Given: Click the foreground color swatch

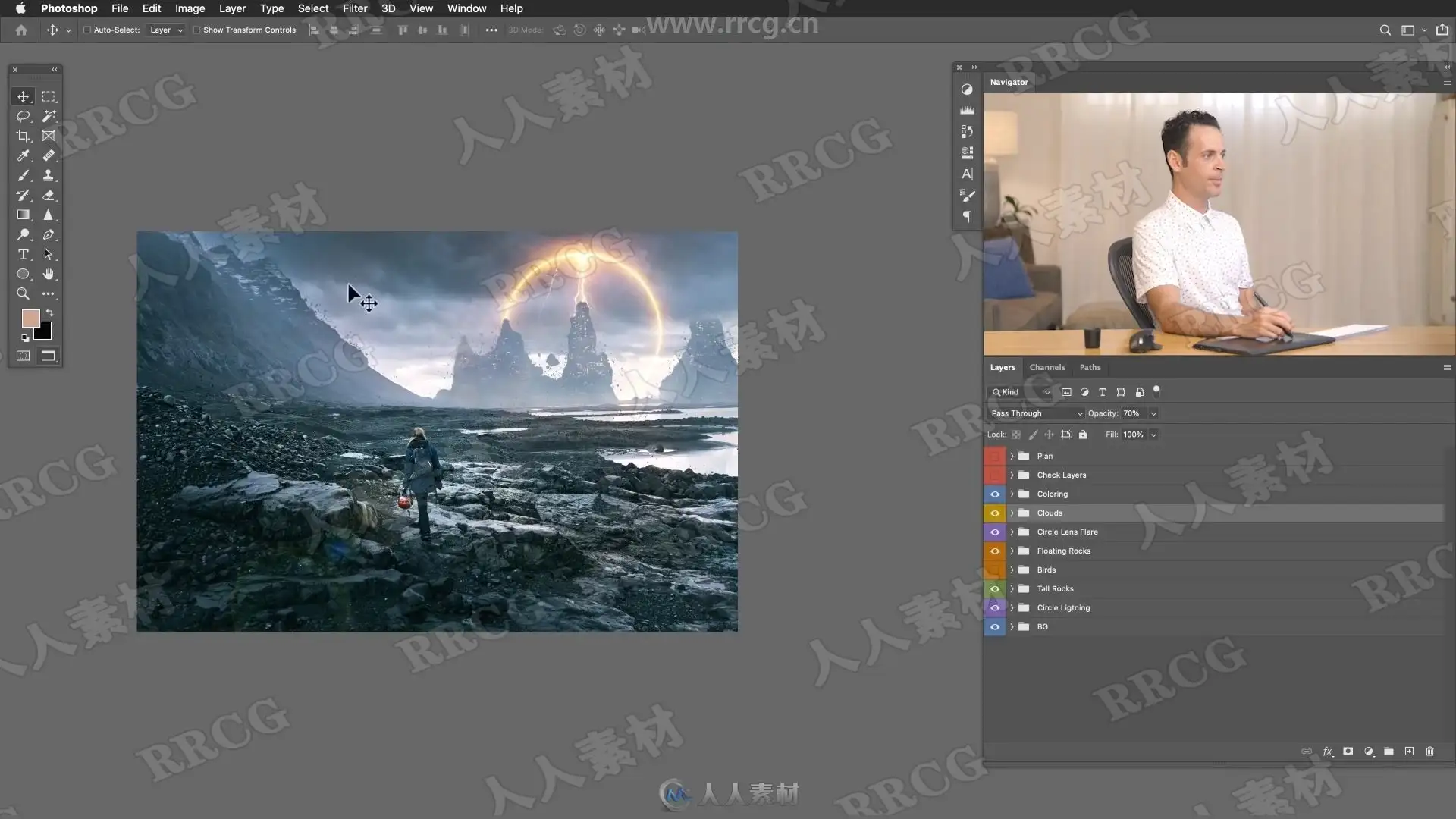Looking at the screenshot, I should pyautogui.click(x=30, y=318).
